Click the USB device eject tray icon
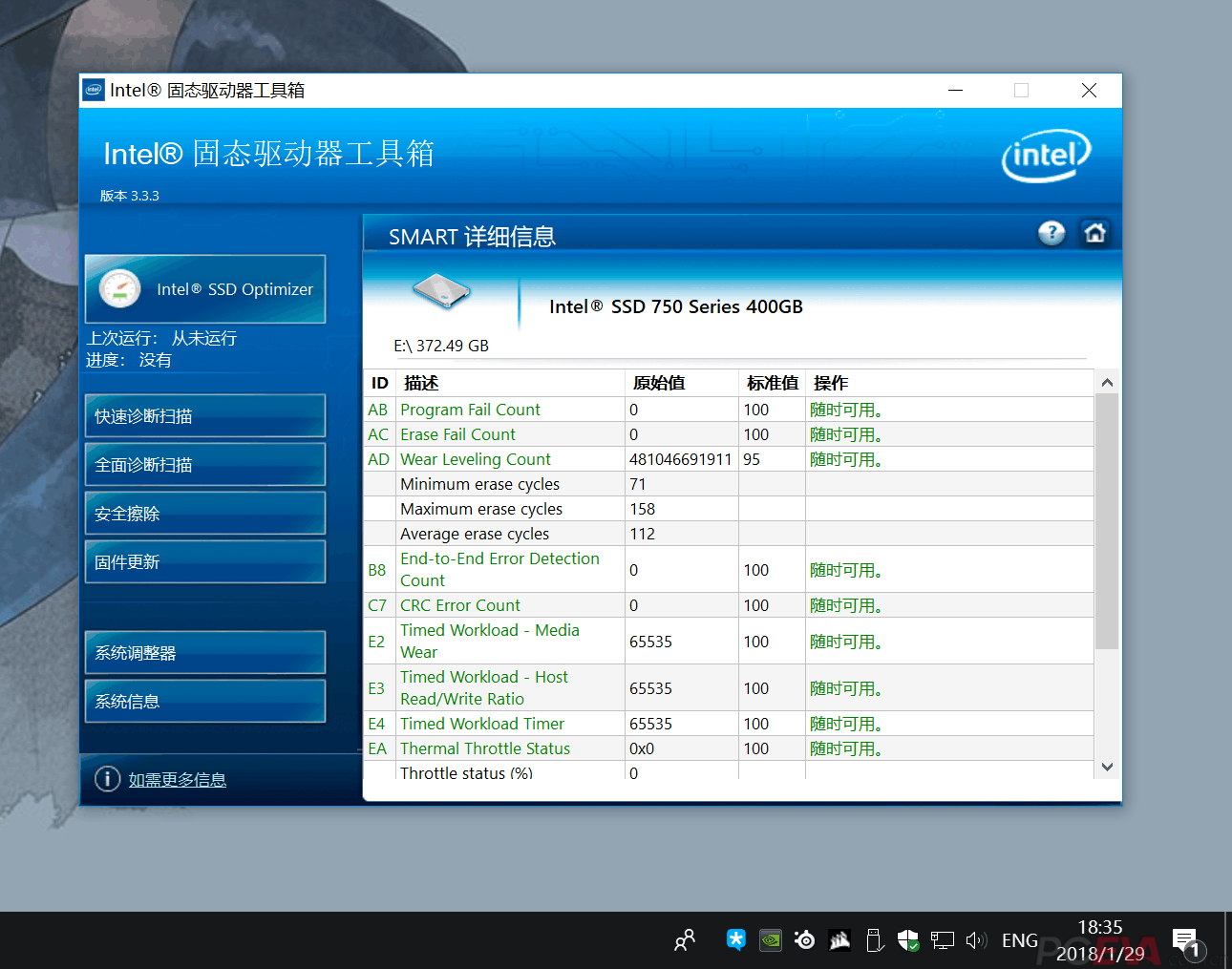The image size is (1232, 969). 874,940
